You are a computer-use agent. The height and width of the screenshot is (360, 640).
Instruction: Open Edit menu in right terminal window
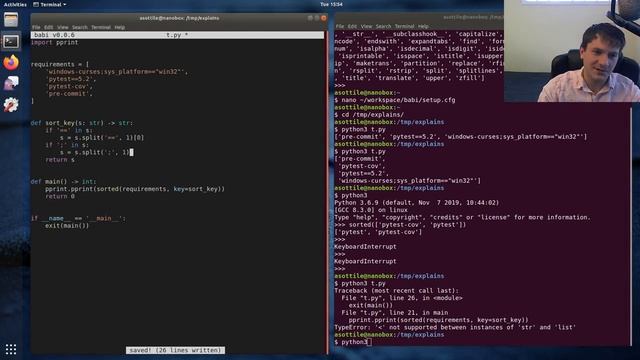(x=352, y=26)
